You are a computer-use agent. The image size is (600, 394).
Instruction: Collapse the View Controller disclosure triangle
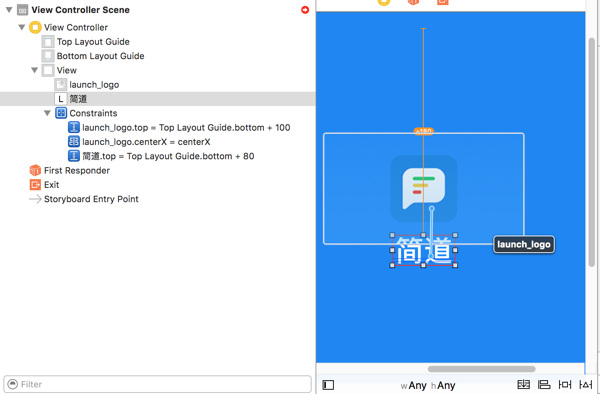(22, 28)
